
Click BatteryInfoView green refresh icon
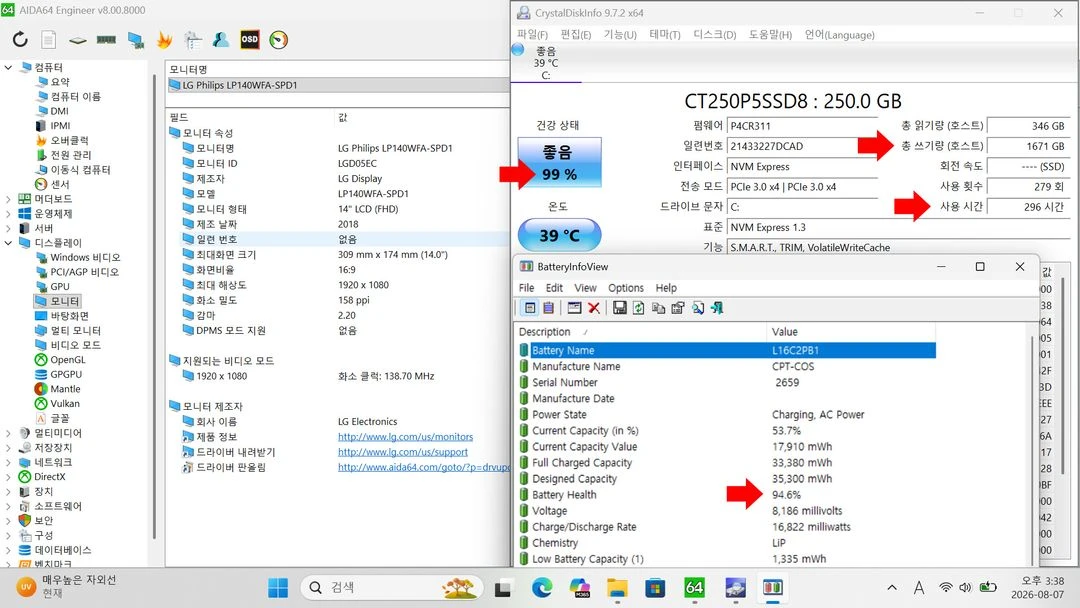click(638, 308)
